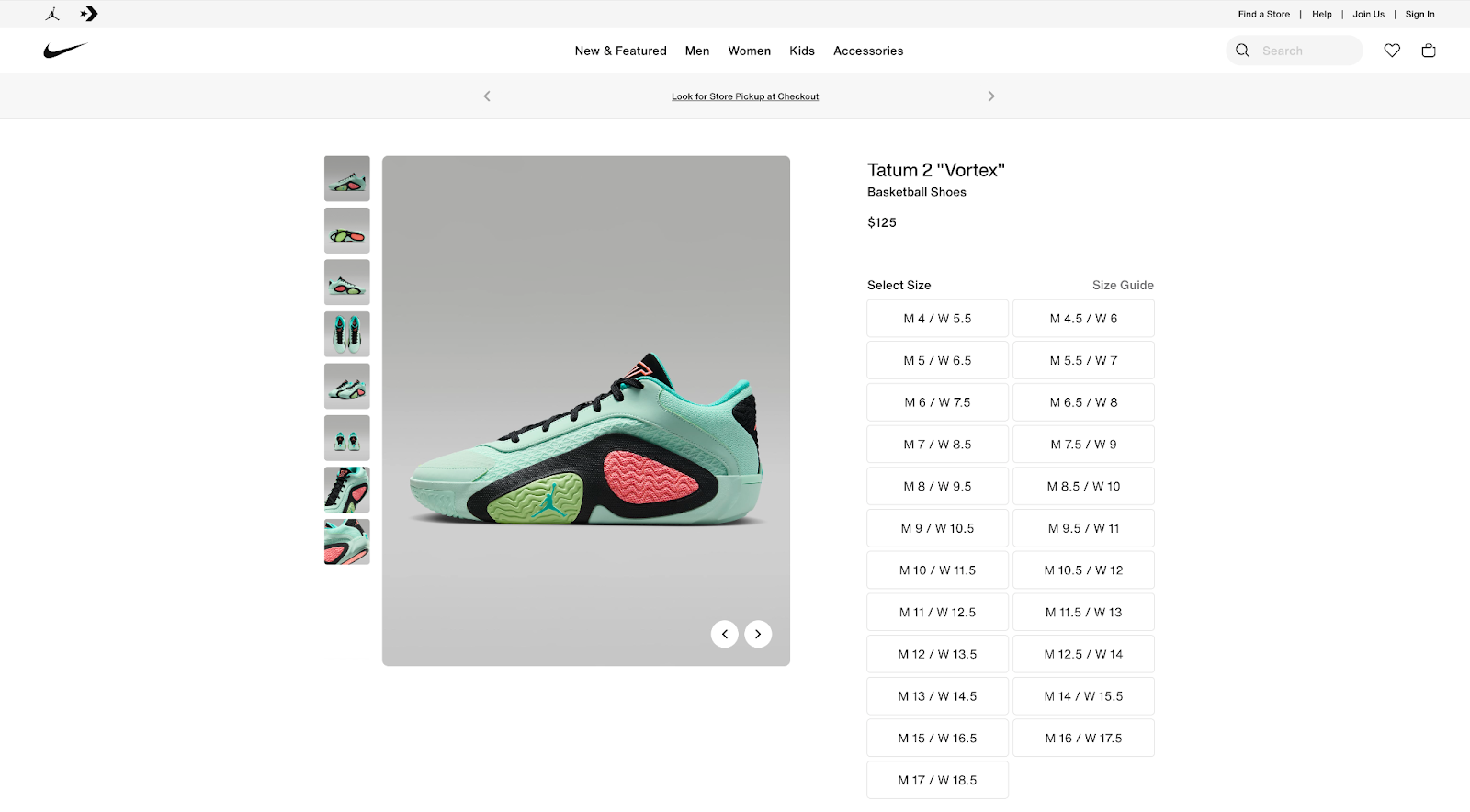Screen dimensions: 1470x812
Task: Go to Nike home via swoosh logo
Action: [65, 51]
